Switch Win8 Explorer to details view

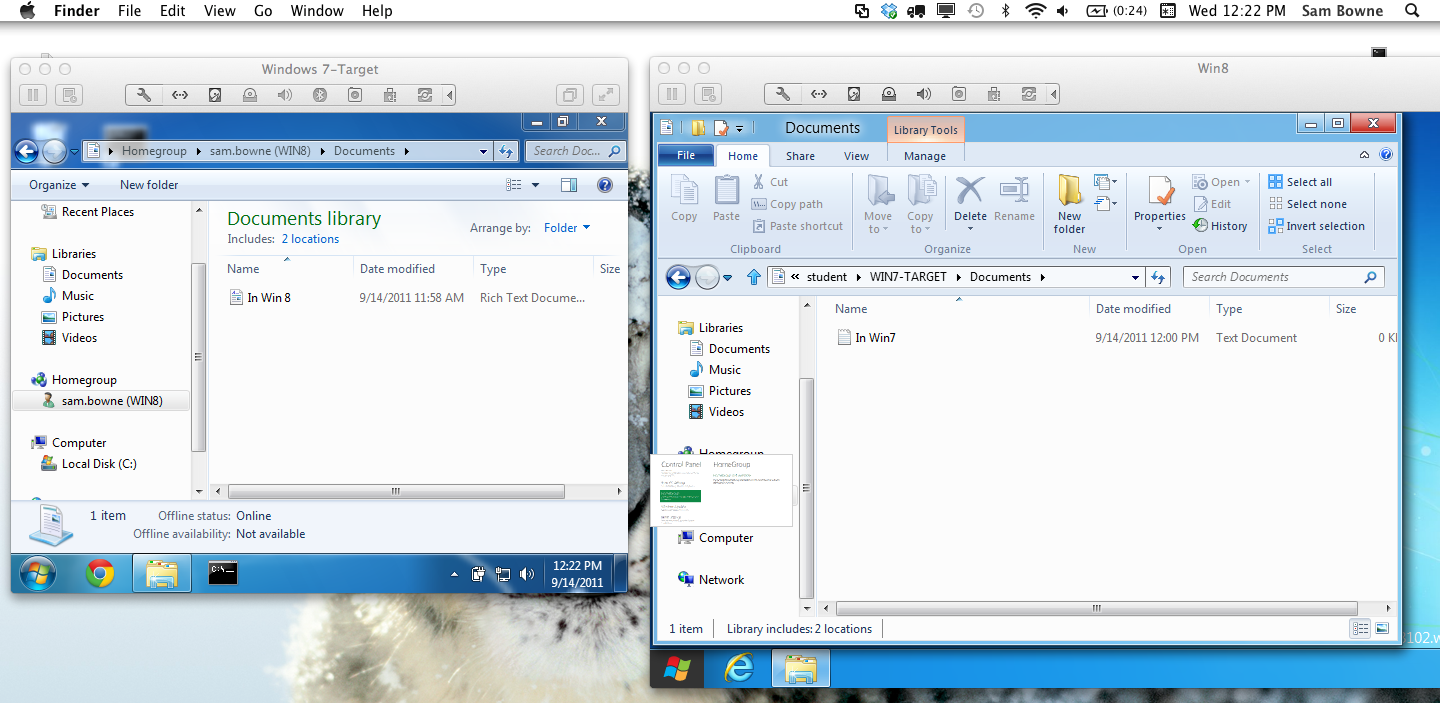[1360, 628]
